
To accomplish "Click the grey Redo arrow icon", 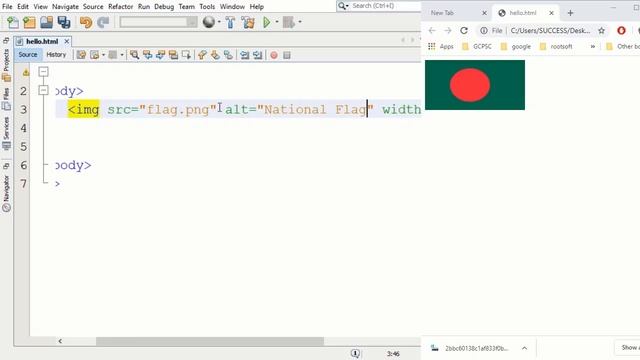I will (x=103, y=22).
